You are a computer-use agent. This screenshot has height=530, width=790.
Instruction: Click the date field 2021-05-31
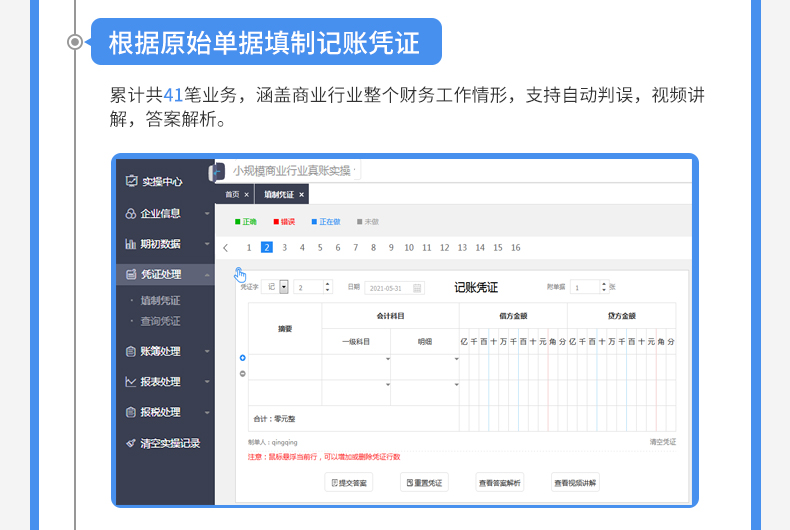[394, 288]
